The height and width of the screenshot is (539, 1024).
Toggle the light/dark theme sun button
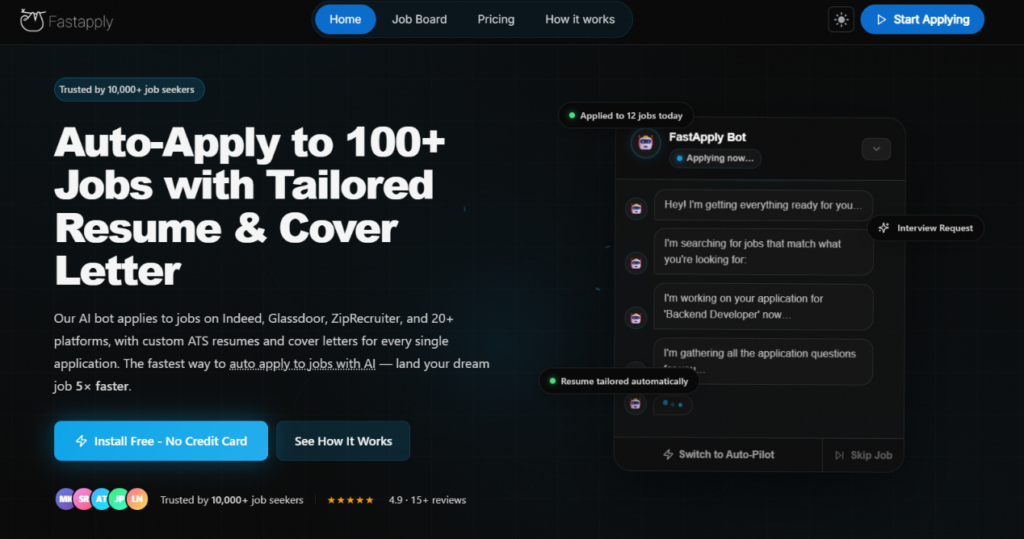[841, 20]
